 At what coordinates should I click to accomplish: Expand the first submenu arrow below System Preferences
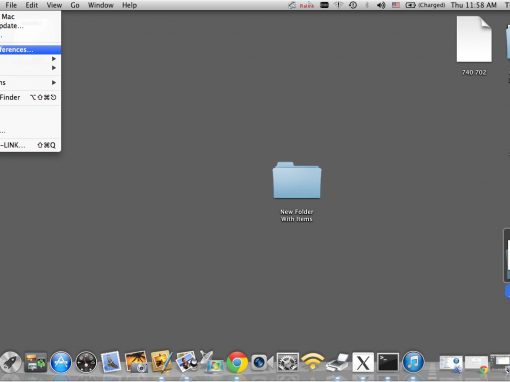54,59
